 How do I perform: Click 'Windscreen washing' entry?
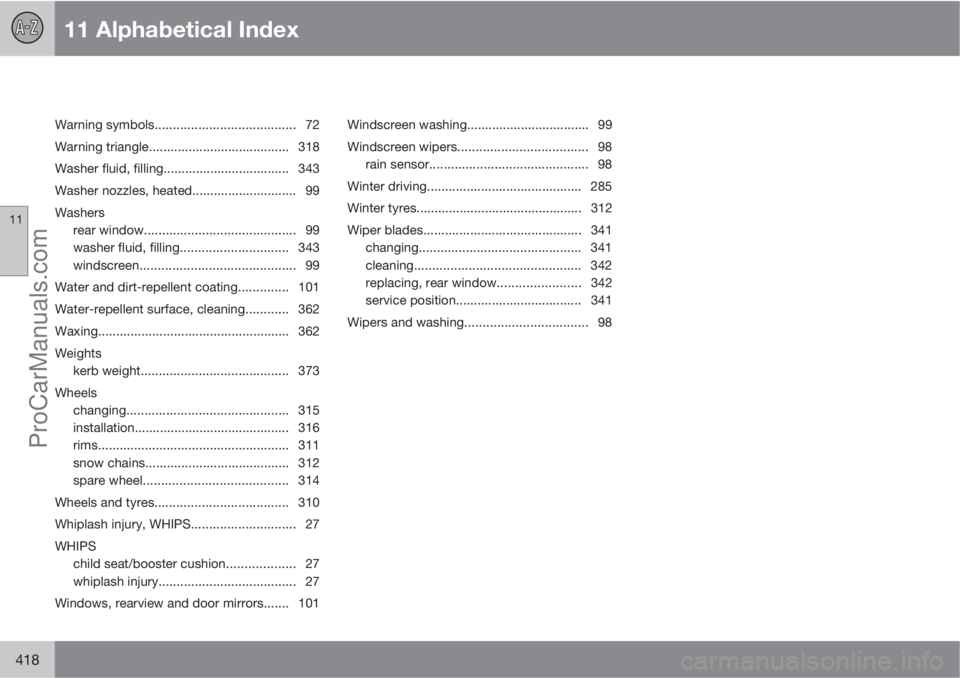(479, 125)
